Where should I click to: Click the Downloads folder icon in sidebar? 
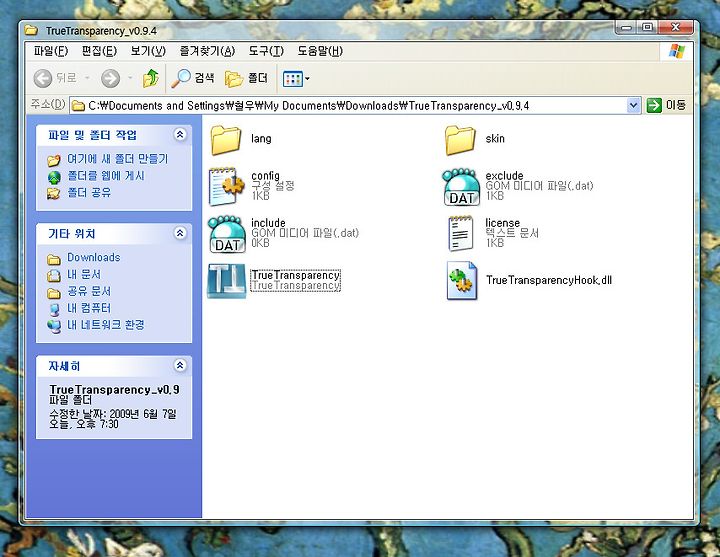tap(54, 259)
